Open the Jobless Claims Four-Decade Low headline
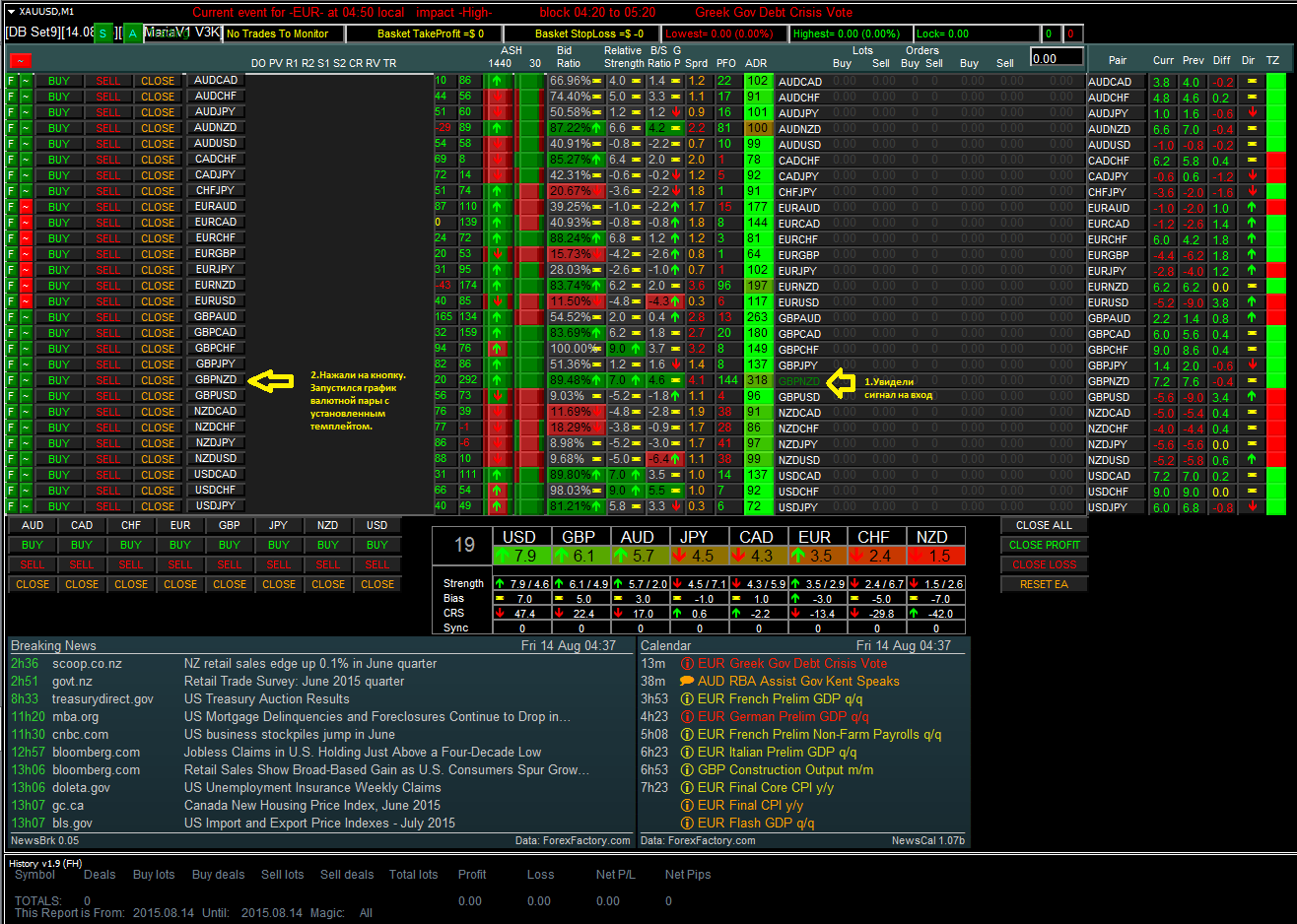Image resolution: width=1297 pixels, height=924 pixels. click(363, 752)
